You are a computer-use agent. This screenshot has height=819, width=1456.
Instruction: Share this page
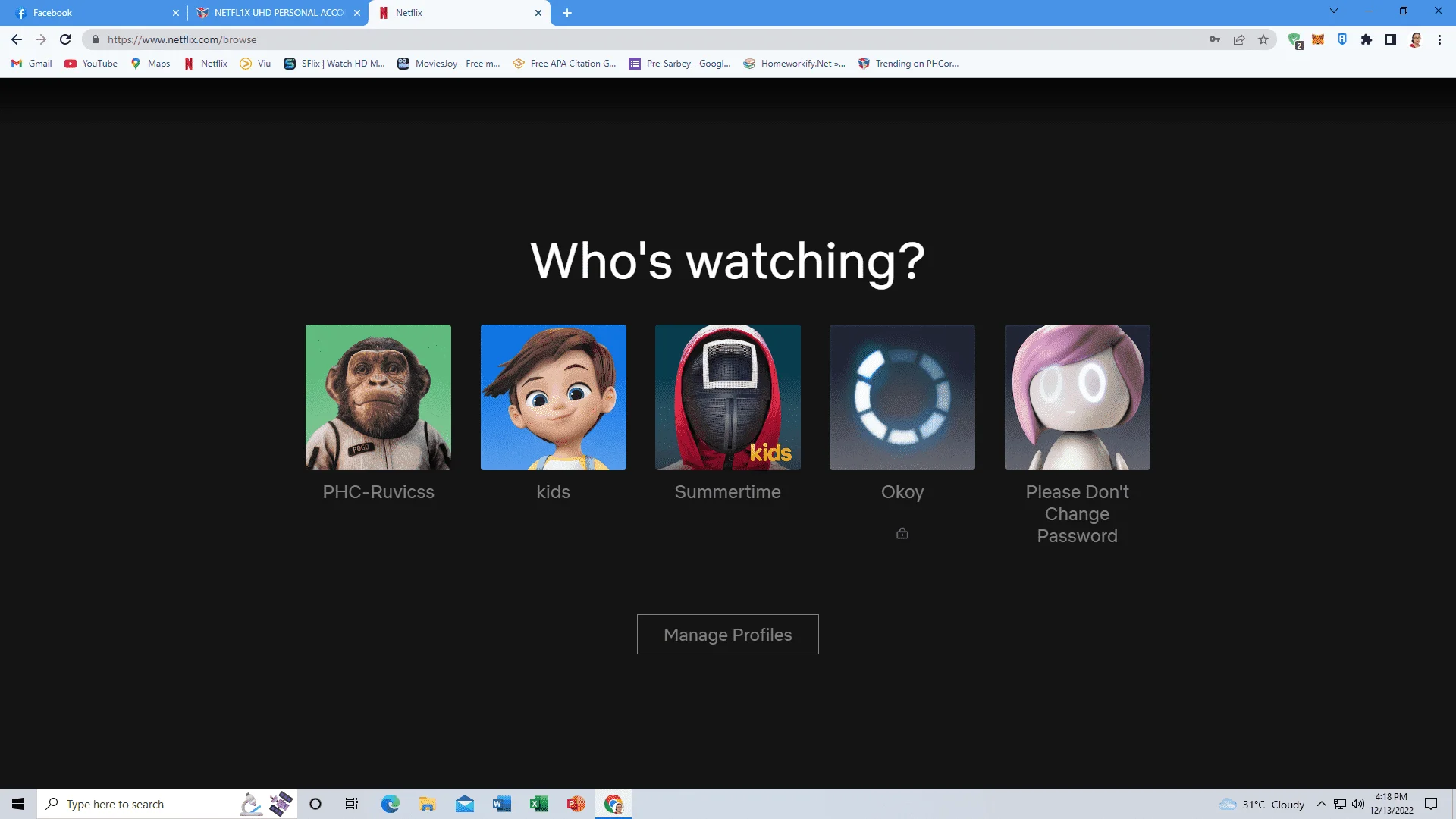tap(1239, 39)
